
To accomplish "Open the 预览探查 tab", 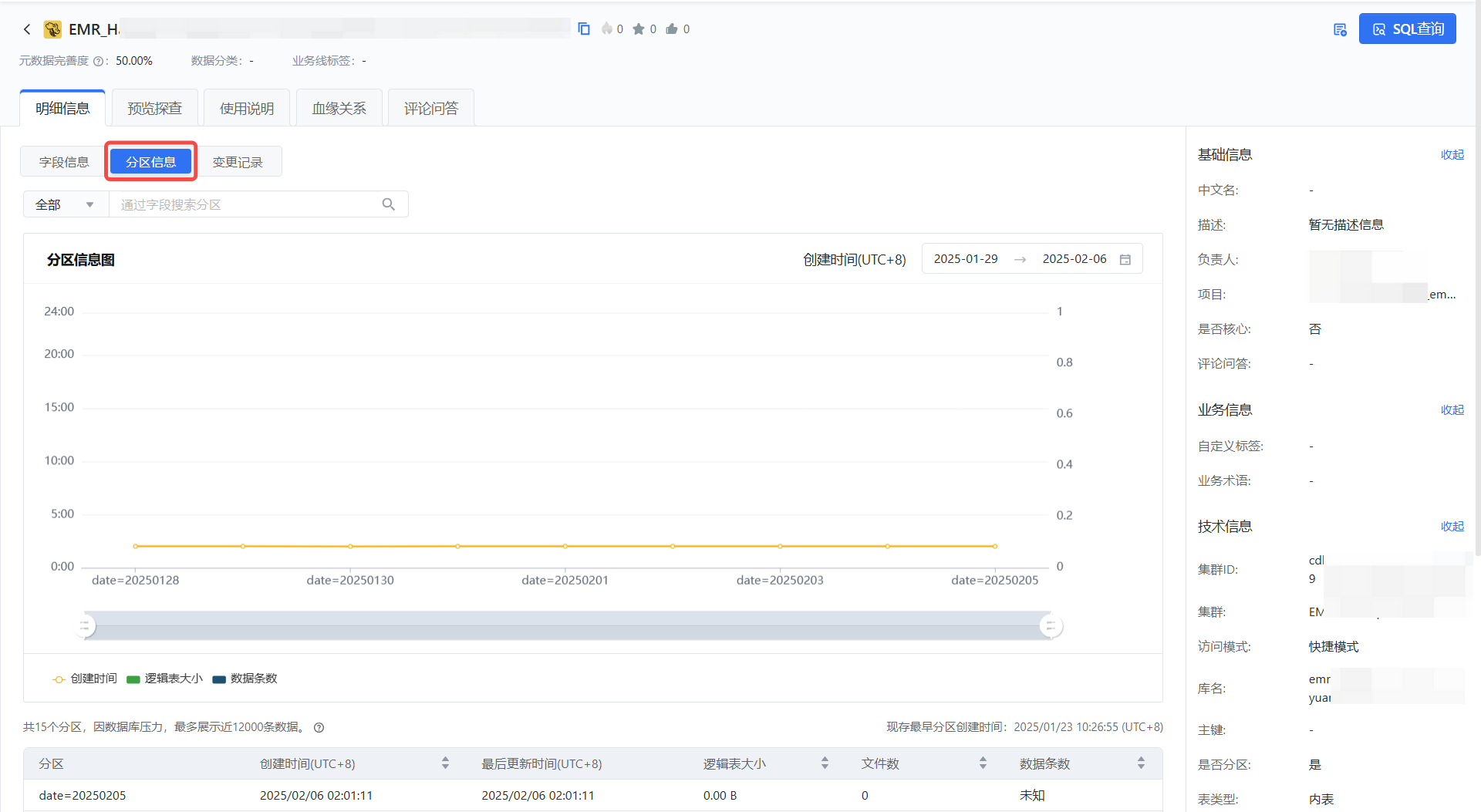I will click(154, 109).
